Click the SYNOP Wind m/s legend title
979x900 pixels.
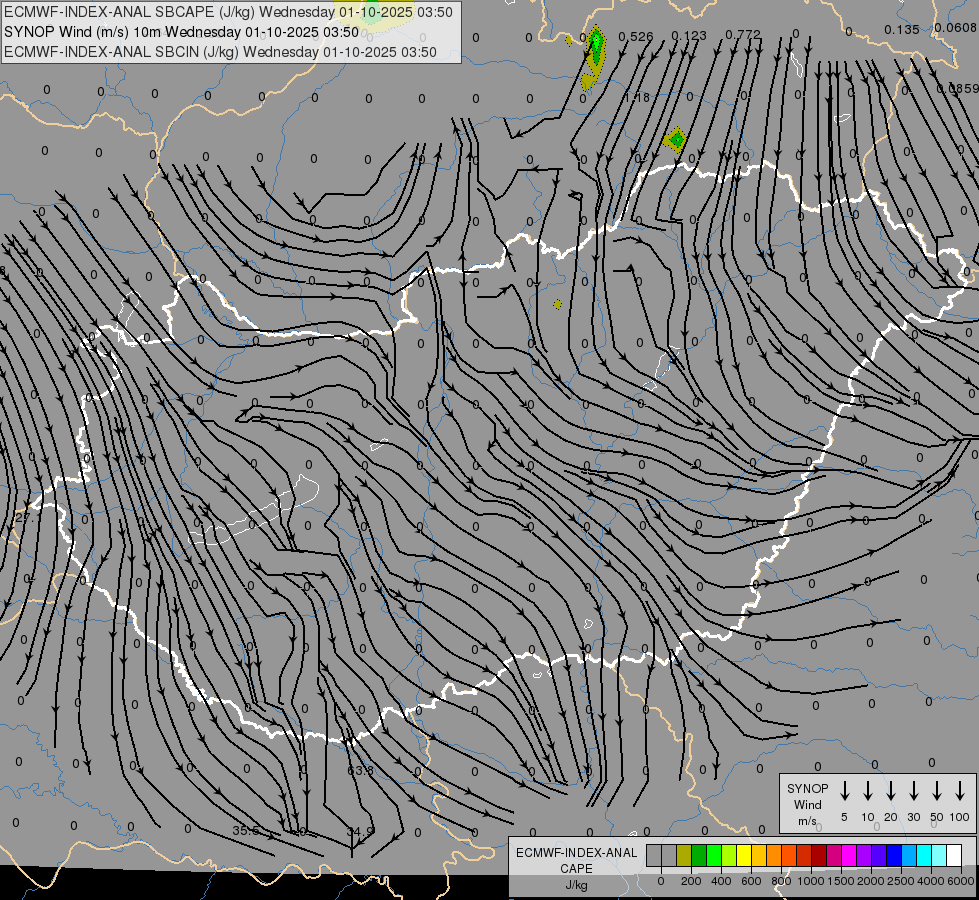(x=807, y=804)
